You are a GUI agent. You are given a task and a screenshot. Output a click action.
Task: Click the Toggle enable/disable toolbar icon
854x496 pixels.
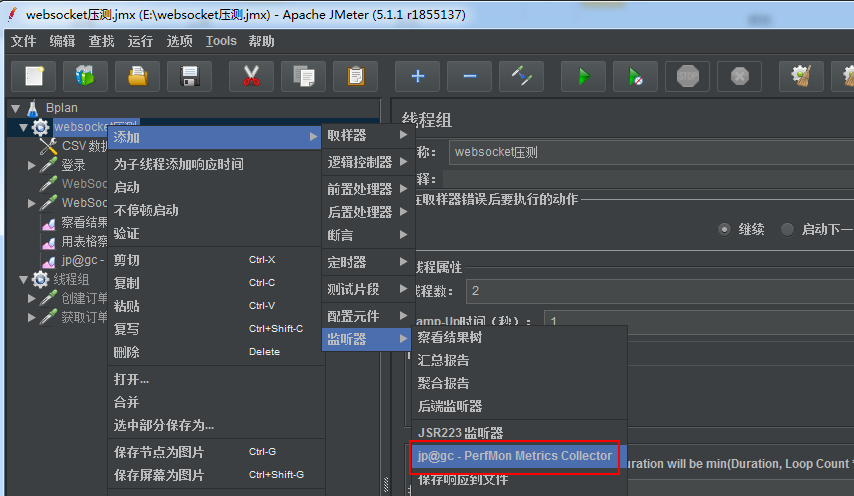click(x=522, y=76)
